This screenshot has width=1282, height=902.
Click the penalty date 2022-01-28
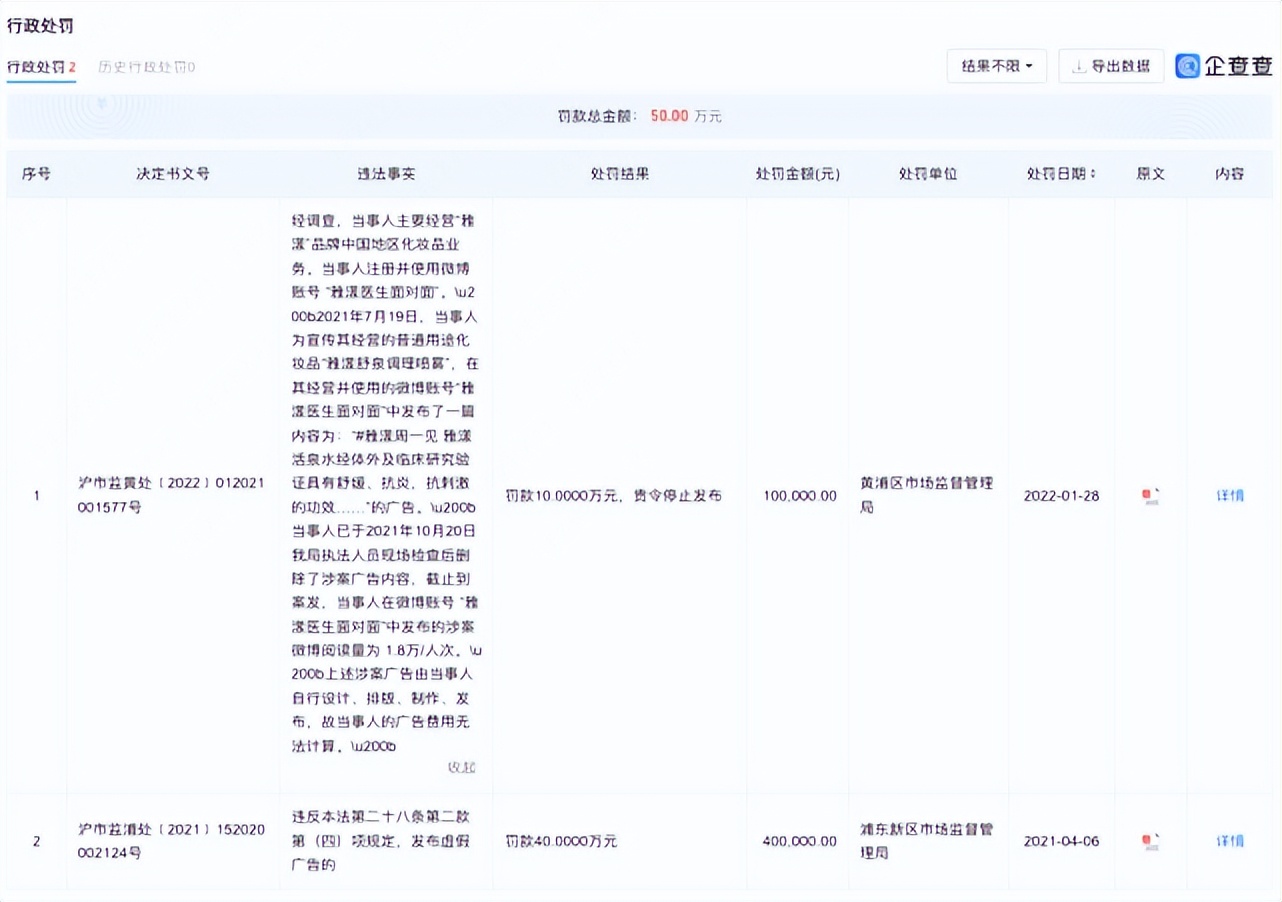tap(1062, 495)
